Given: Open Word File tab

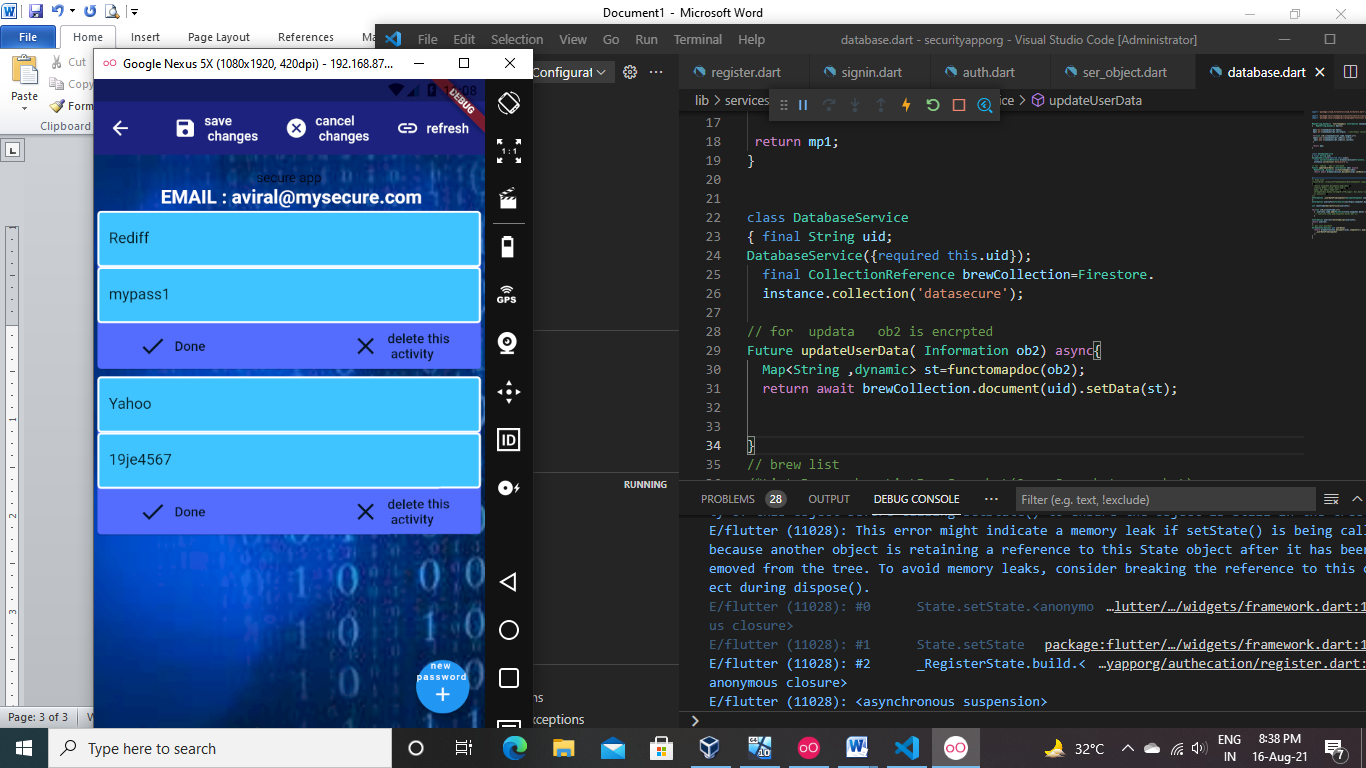Looking at the screenshot, I should [x=28, y=37].
